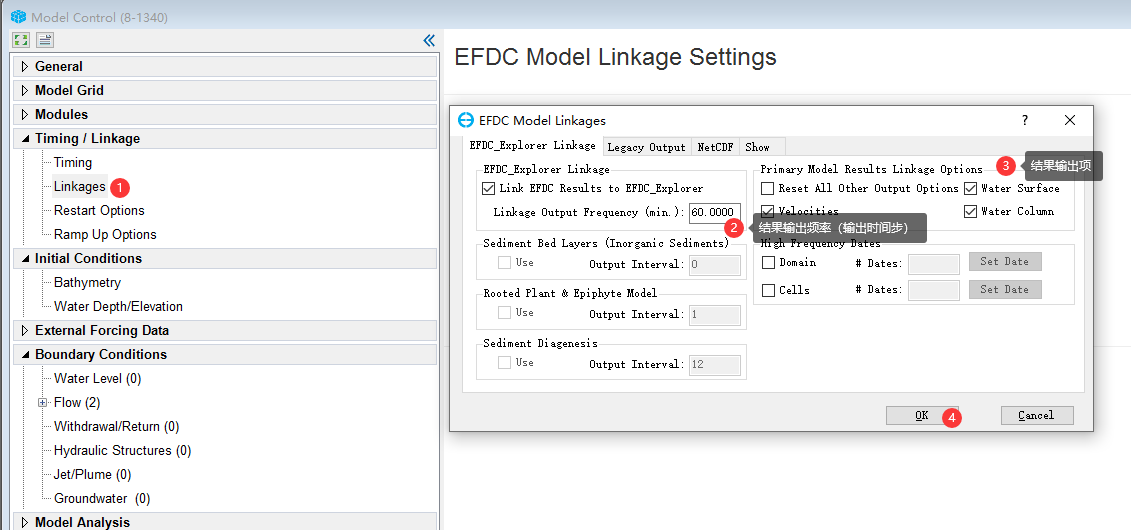Expand the Flow (2) tree node
This screenshot has width=1131, height=530.
point(42,403)
